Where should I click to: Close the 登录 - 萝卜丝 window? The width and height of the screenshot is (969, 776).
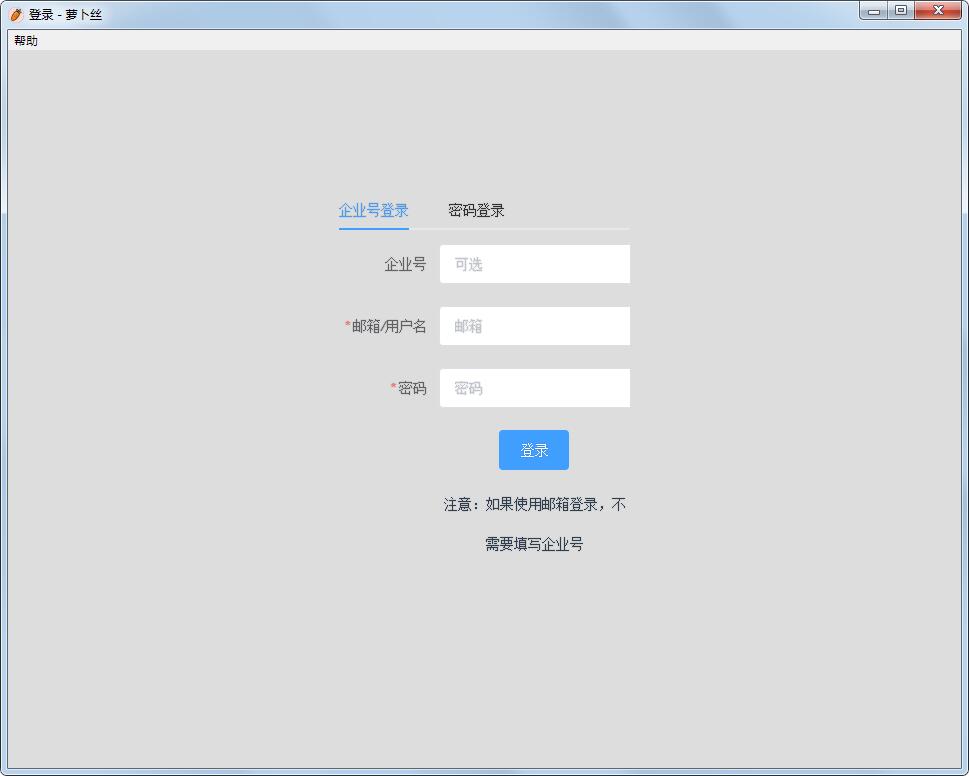[x=936, y=10]
